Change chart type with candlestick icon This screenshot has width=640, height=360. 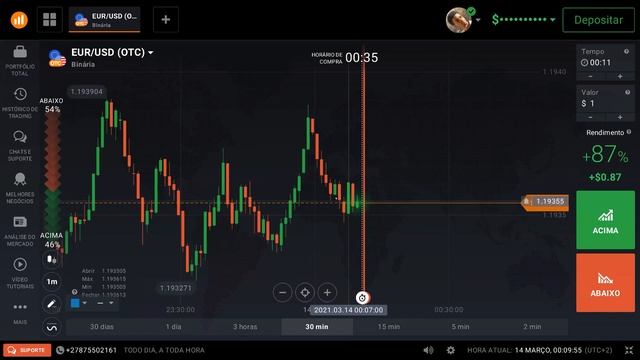[x=52, y=259]
